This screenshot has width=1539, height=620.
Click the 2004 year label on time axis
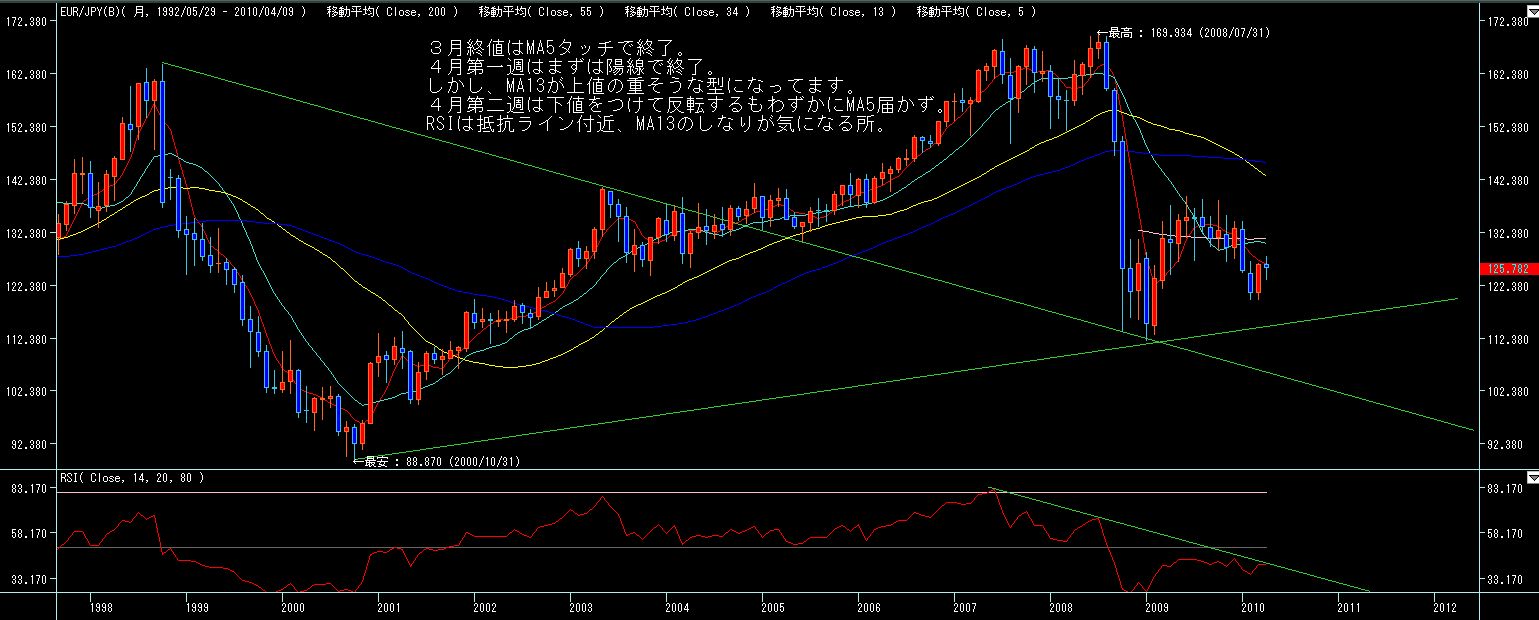676,606
